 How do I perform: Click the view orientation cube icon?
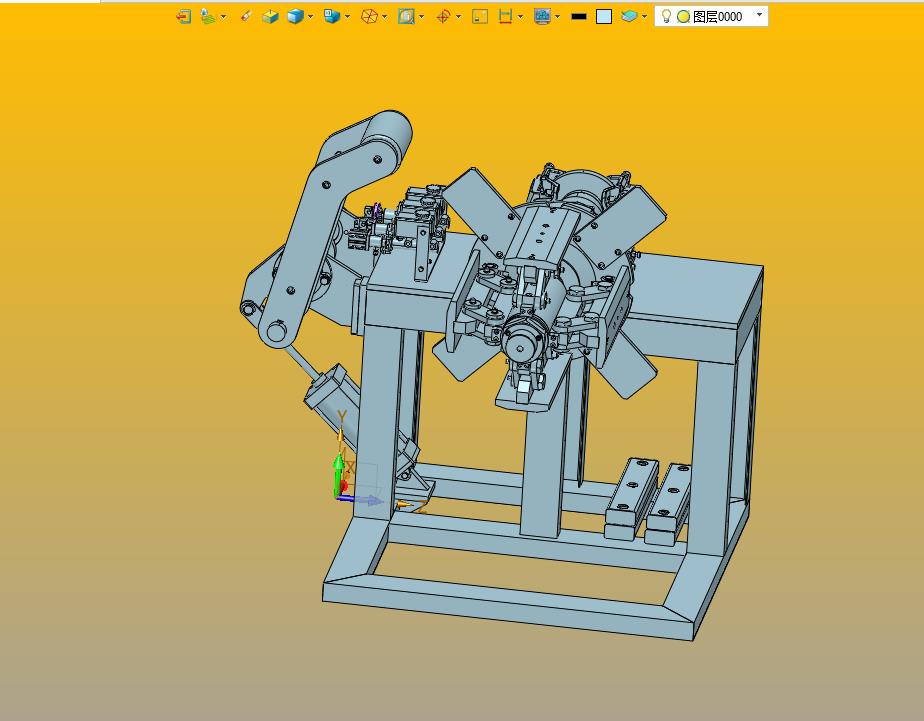(332, 16)
